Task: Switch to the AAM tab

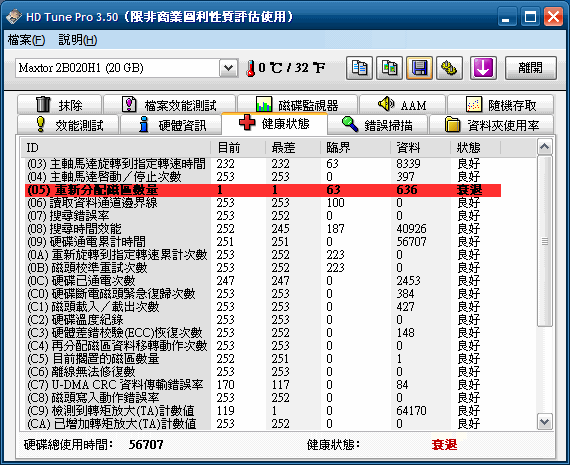Action: click(402, 105)
